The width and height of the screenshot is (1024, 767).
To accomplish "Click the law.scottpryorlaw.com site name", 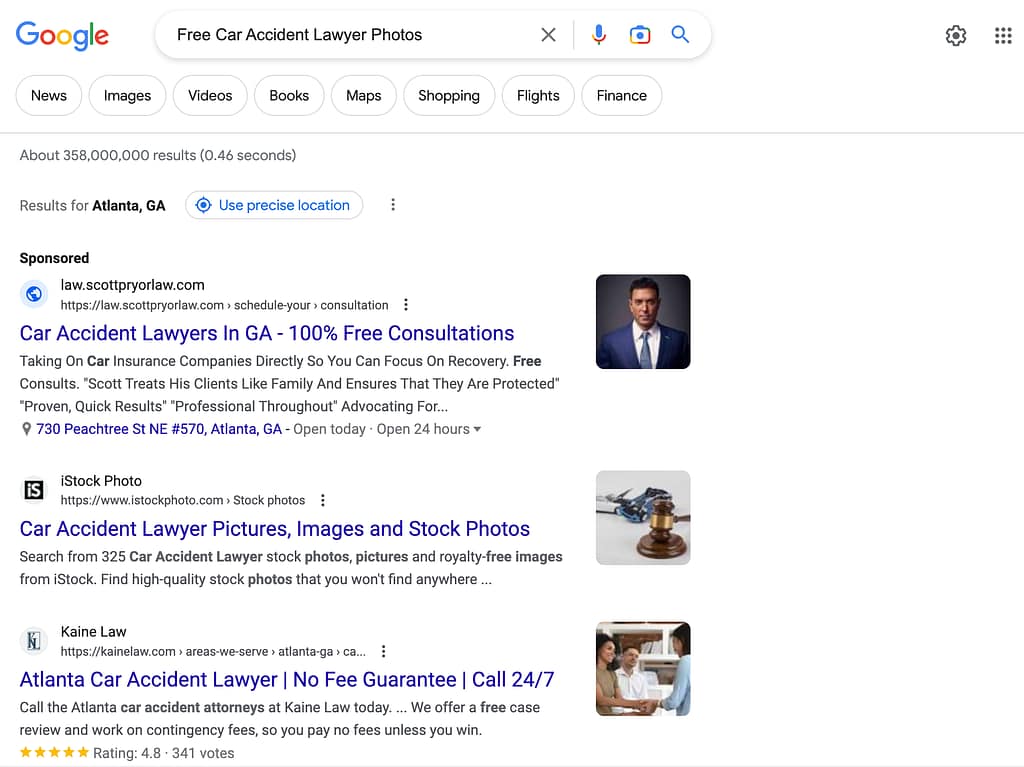I will [x=133, y=285].
